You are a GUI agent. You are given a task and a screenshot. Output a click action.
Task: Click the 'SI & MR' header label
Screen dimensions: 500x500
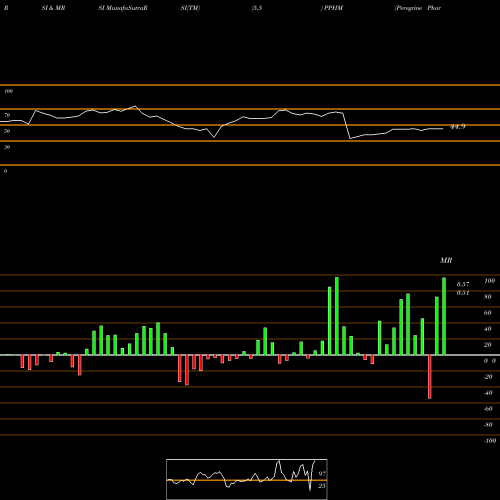click(53, 8)
